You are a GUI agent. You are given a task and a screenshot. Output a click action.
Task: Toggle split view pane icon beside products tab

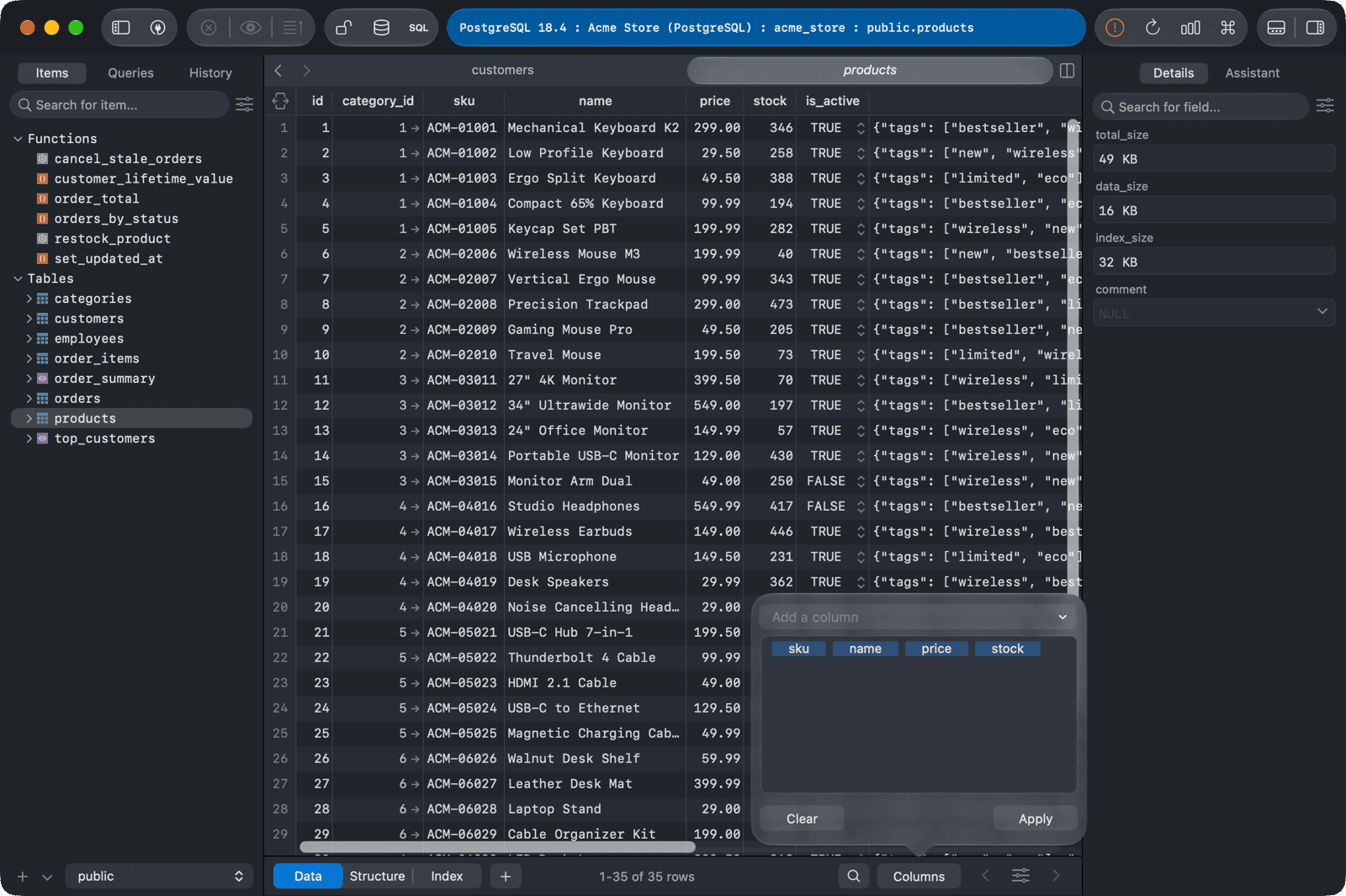1067,71
